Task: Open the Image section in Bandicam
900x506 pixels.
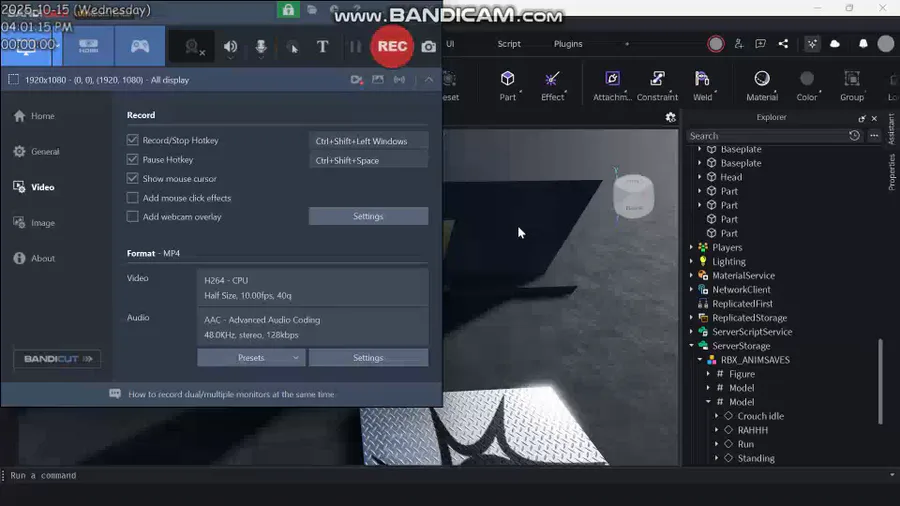Action: pyautogui.click(x=34, y=223)
